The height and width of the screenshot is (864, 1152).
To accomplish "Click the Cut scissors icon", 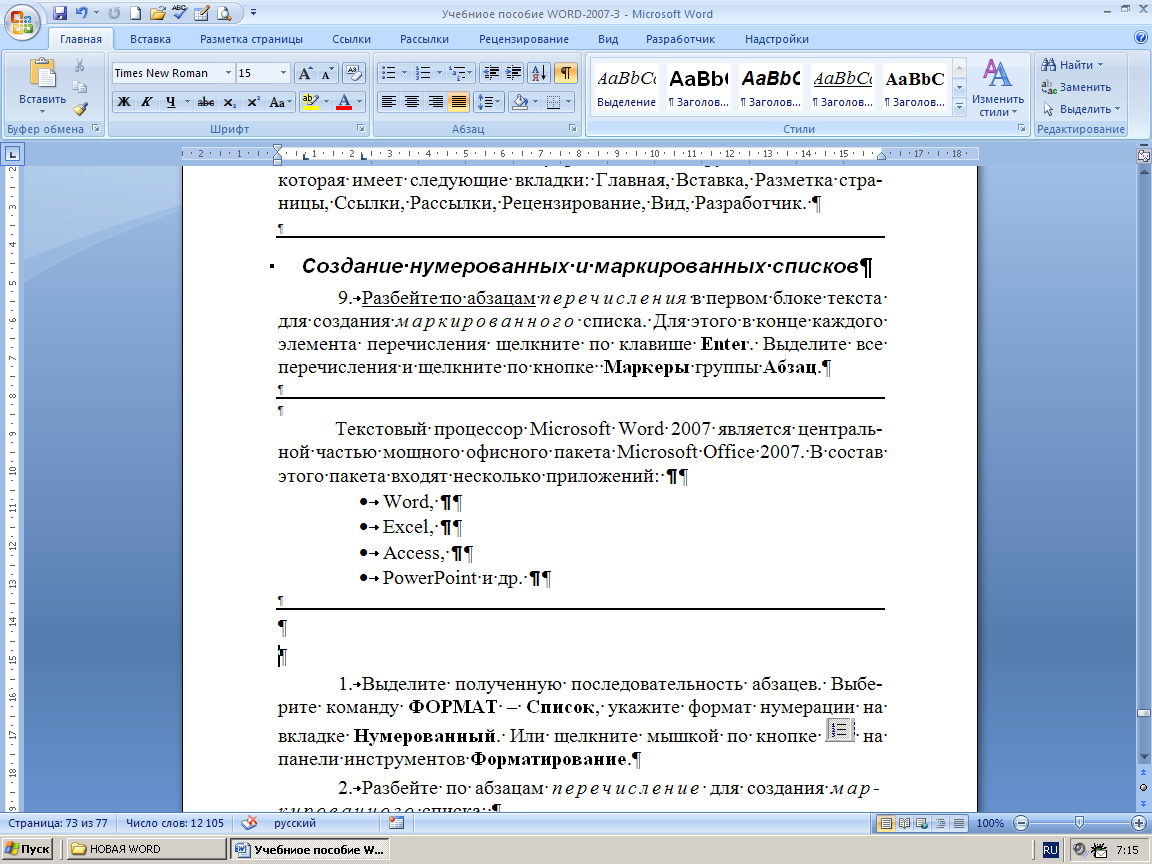I will 79,66.
